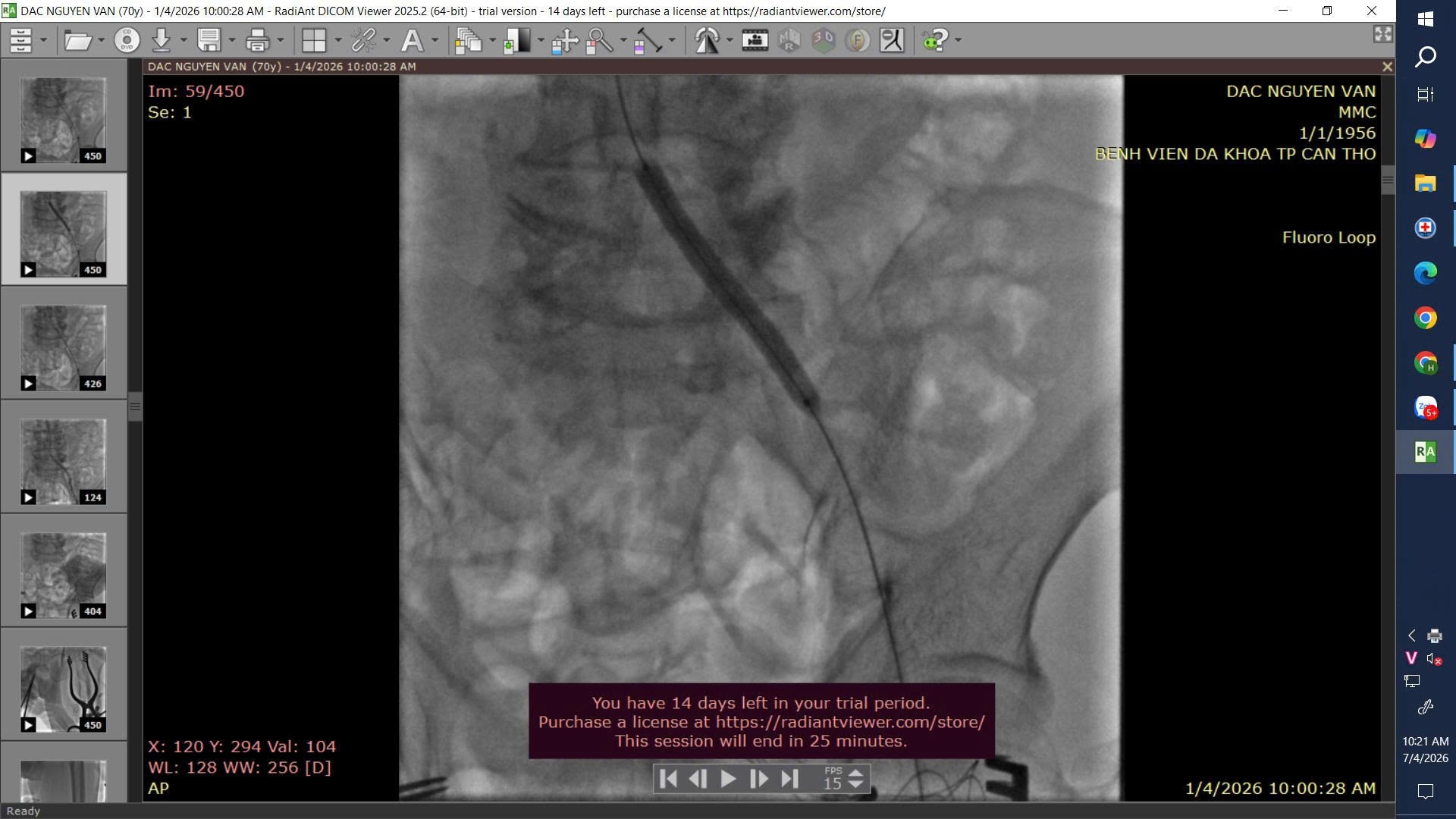Step to the previous frame button

pyautogui.click(x=698, y=779)
